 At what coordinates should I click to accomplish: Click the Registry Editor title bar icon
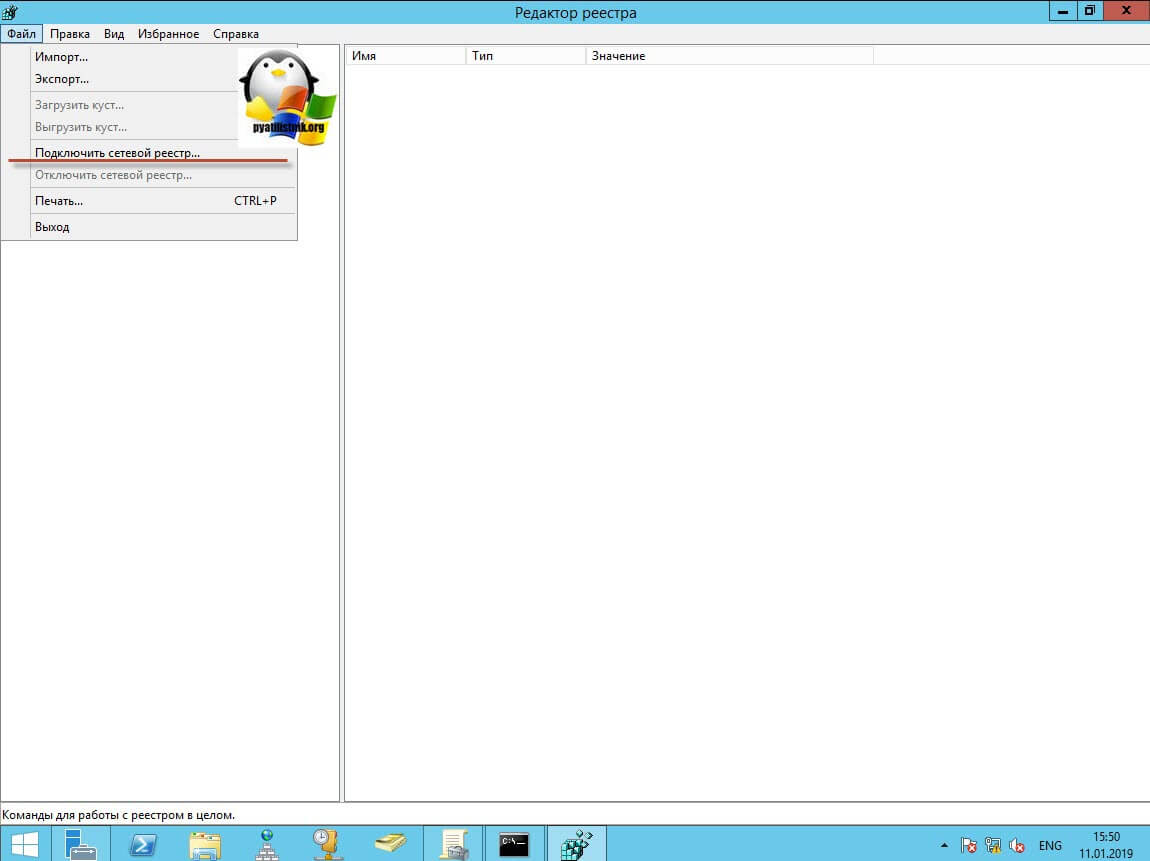point(10,12)
